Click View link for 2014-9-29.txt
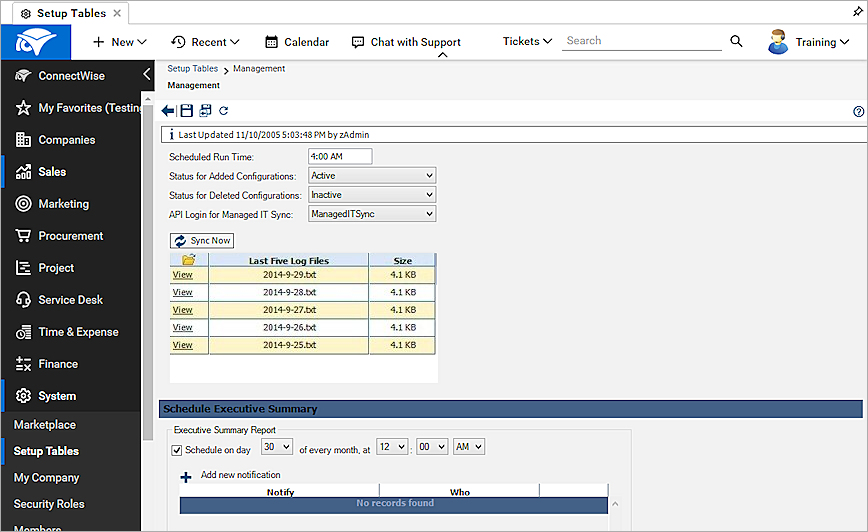Screen dimensions: 868x532 tap(182, 275)
